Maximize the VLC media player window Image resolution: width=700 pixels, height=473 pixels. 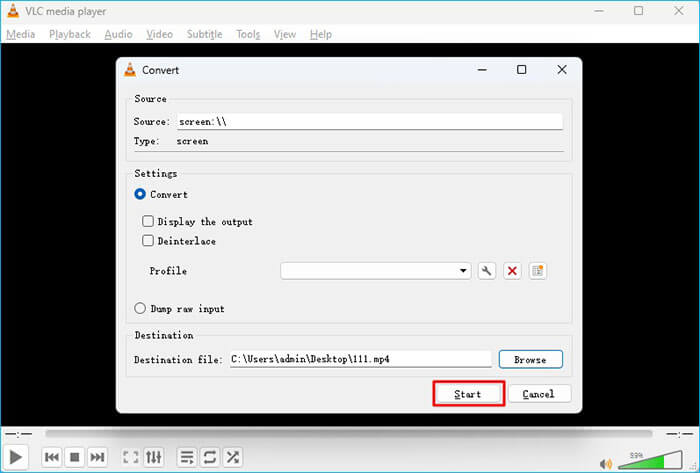638,11
